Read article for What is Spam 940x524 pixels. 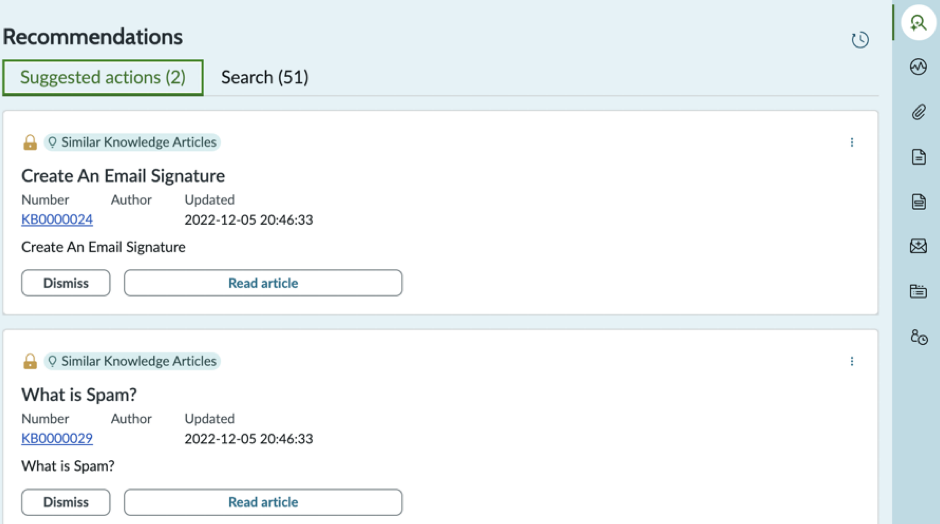(x=263, y=502)
